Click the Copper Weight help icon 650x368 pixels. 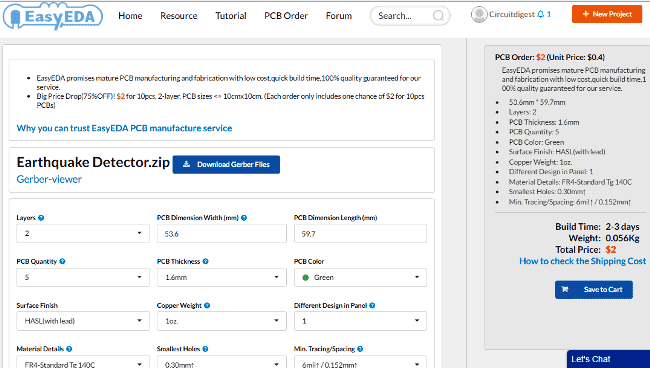(207, 305)
